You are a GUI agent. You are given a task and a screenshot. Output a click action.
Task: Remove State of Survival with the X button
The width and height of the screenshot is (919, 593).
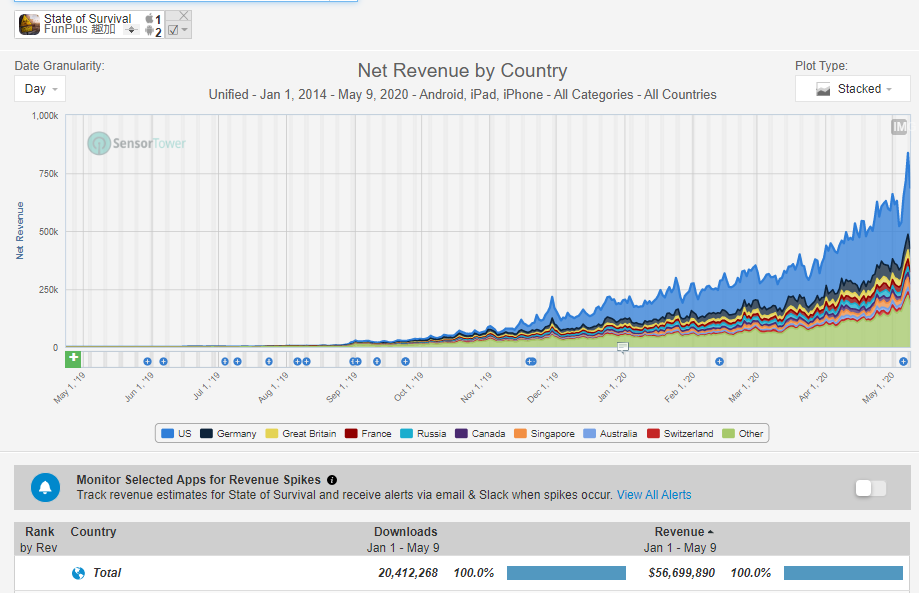click(183, 16)
